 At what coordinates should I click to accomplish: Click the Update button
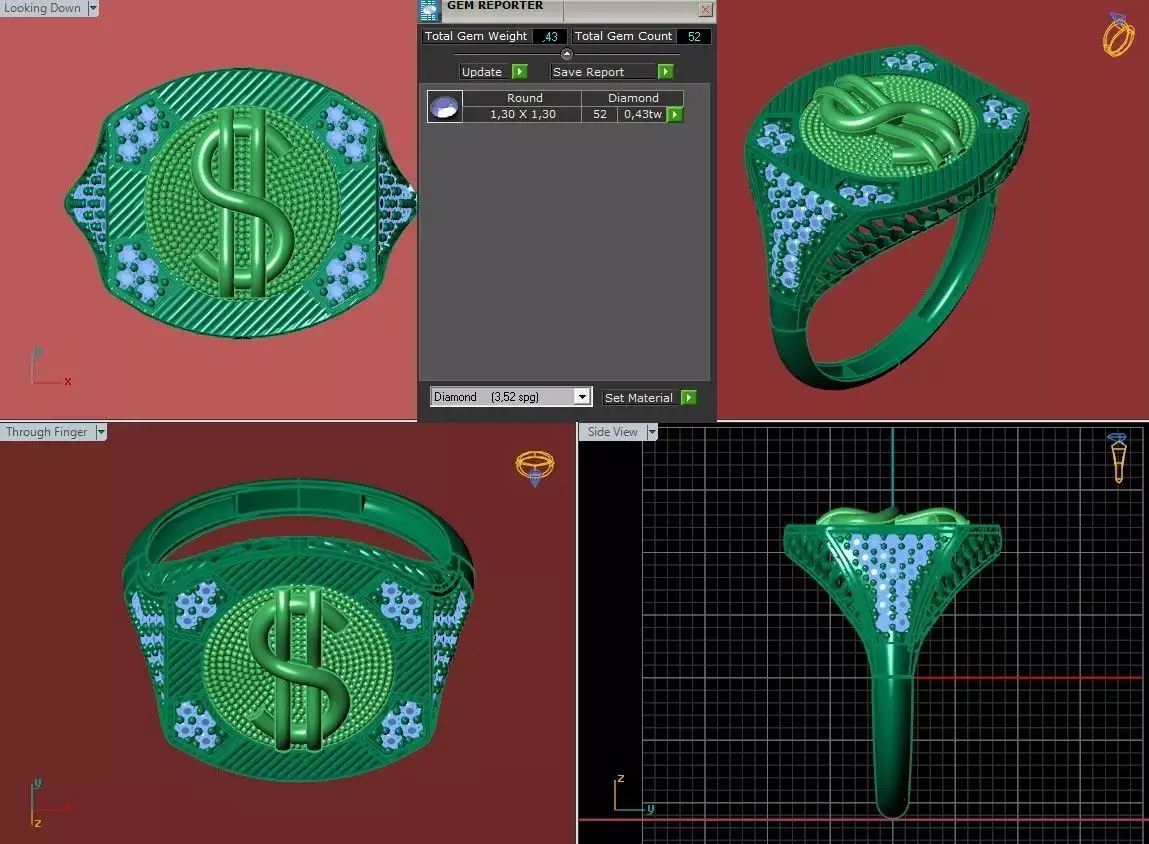pyautogui.click(x=481, y=72)
